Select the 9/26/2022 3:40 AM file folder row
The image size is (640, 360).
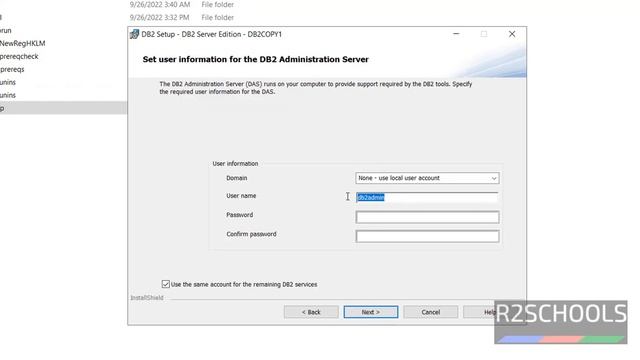182,4
